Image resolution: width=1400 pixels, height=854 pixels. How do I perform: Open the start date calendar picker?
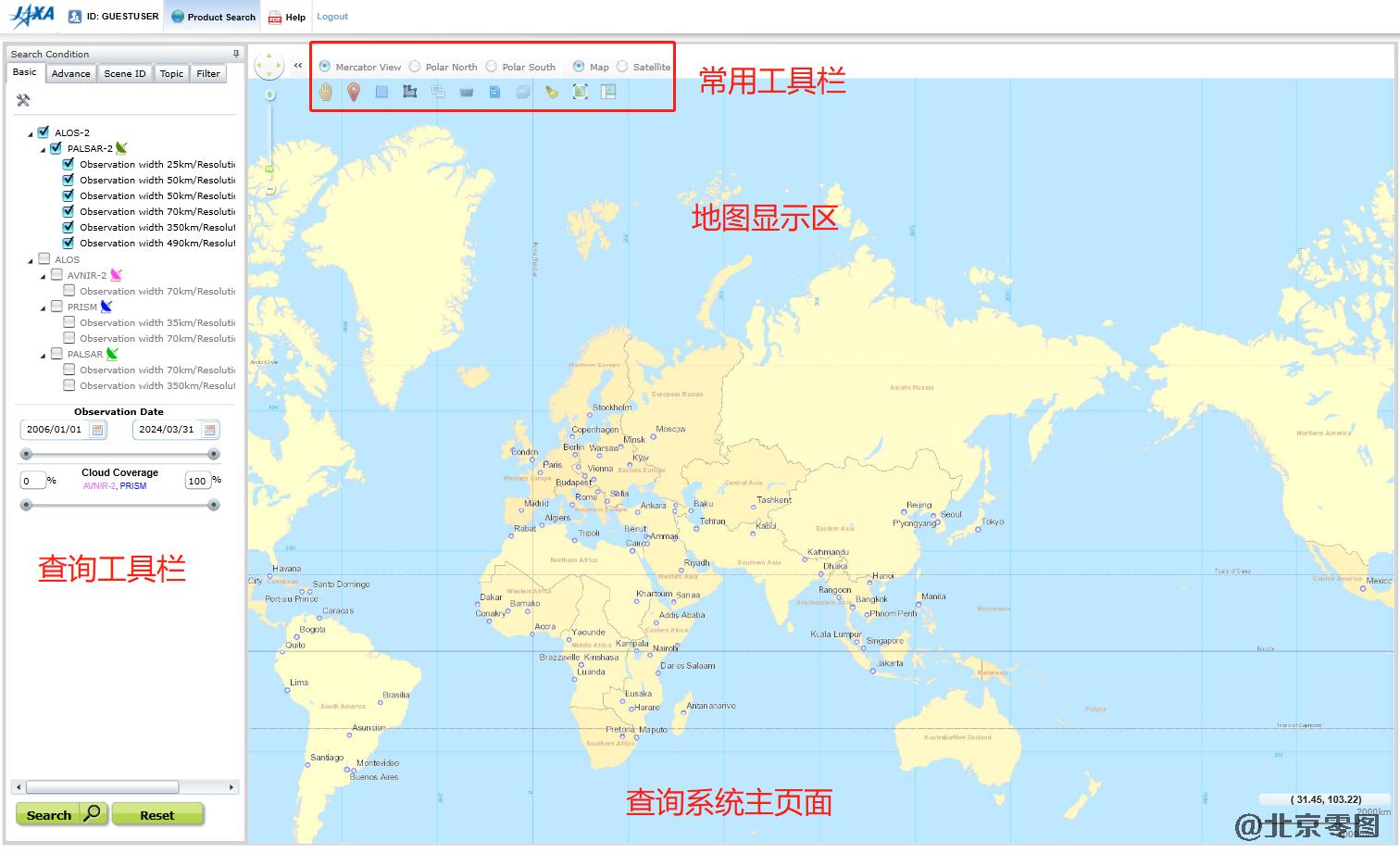point(97,430)
